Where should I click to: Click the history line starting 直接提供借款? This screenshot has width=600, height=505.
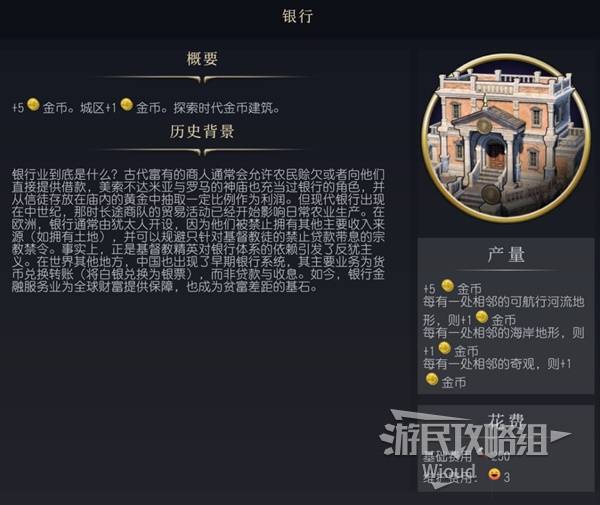click(x=198, y=187)
